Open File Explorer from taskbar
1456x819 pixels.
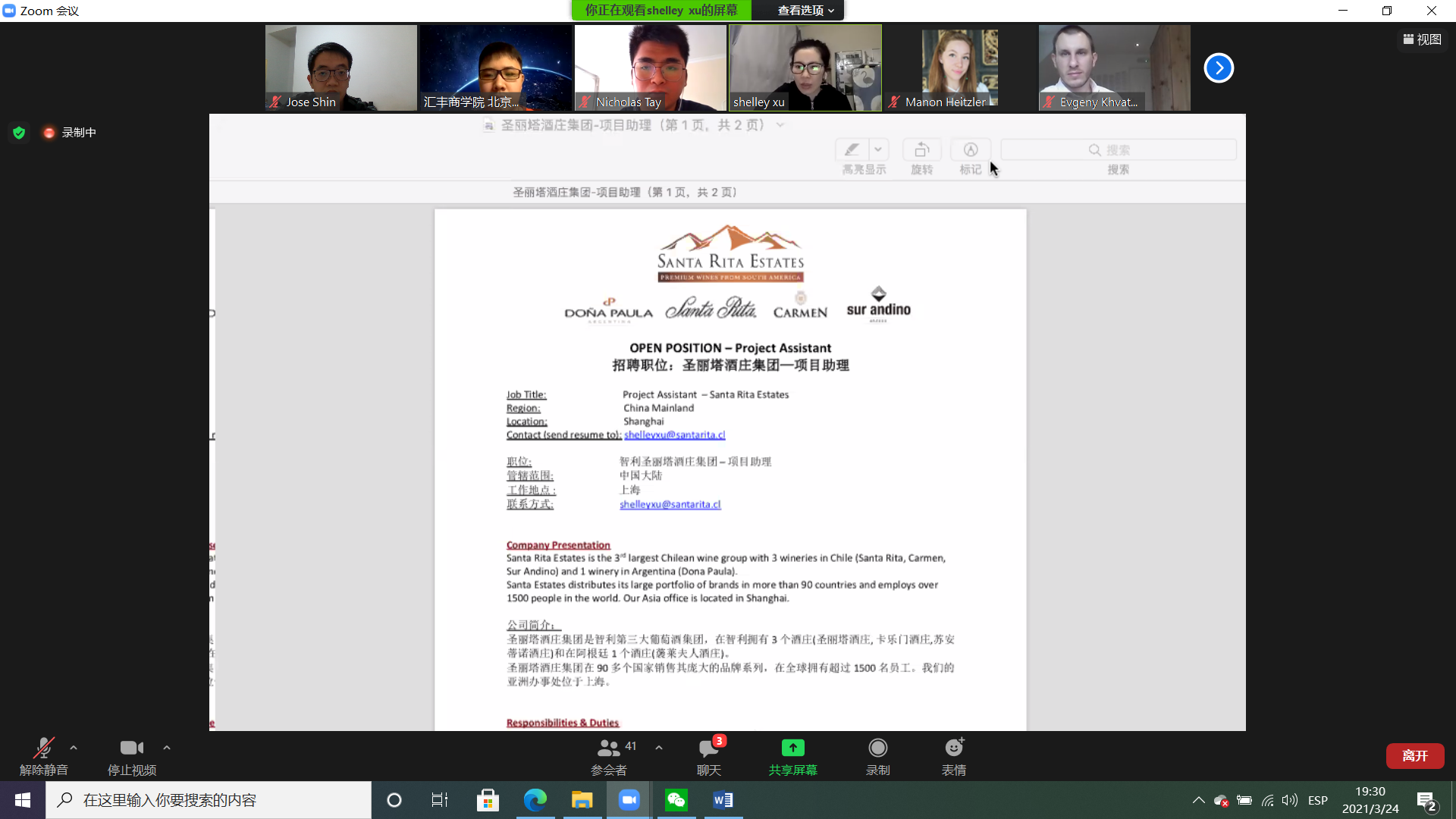(582, 800)
